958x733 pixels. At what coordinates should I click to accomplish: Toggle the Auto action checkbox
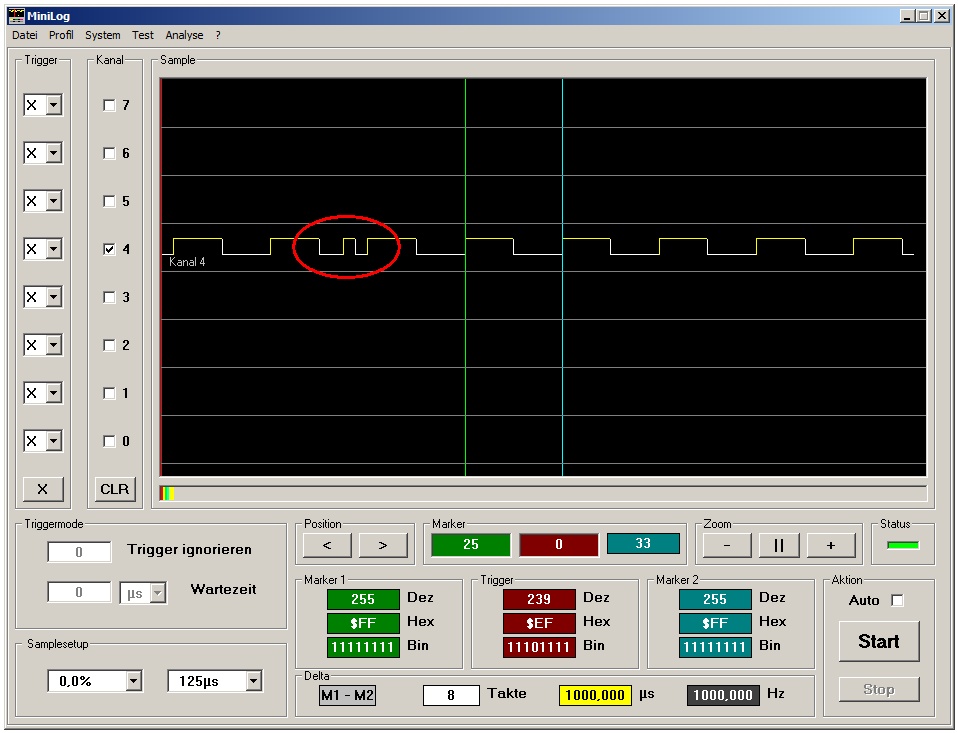897,600
